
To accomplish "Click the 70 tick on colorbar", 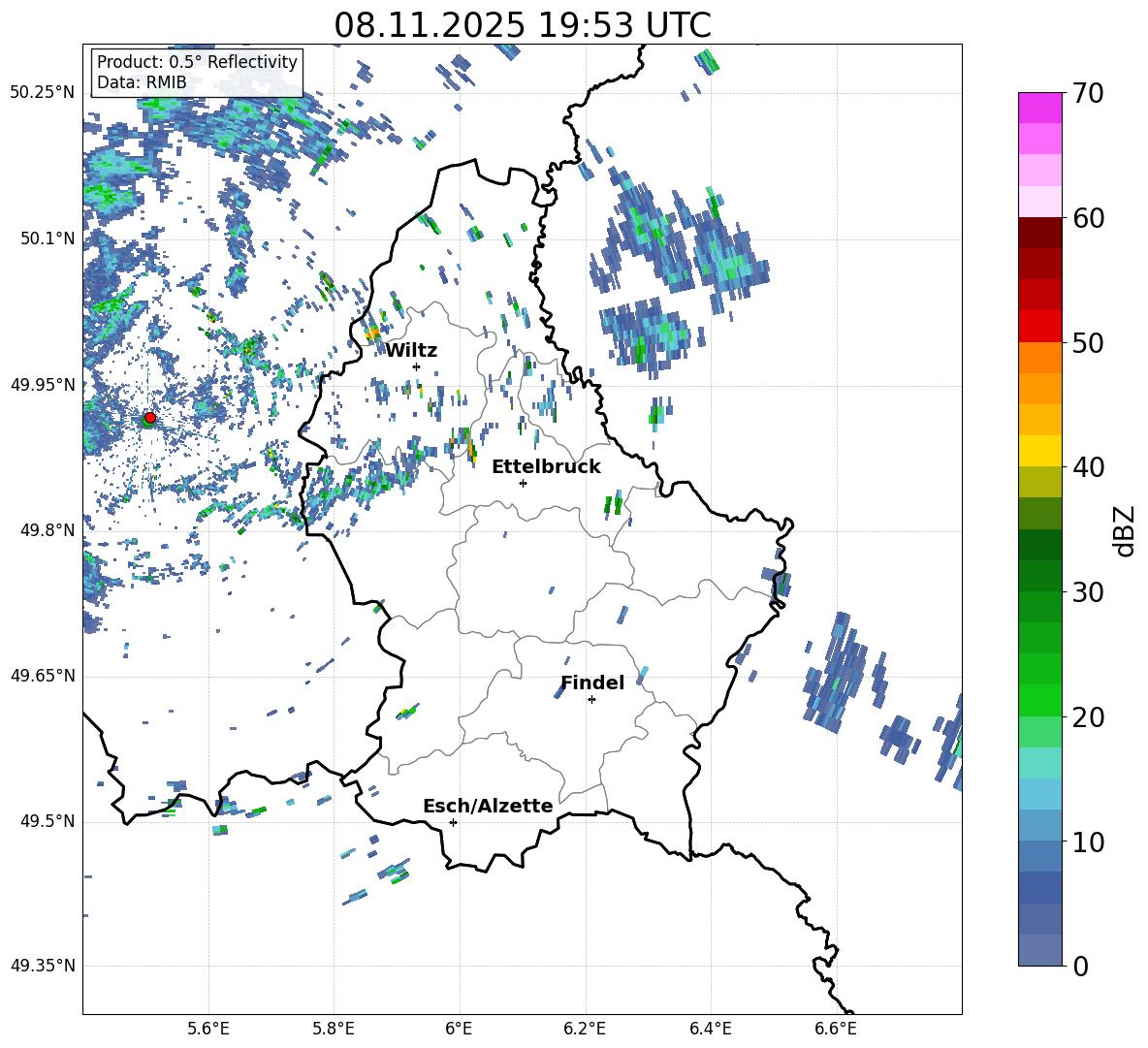I will click(x=1088, y=94).
